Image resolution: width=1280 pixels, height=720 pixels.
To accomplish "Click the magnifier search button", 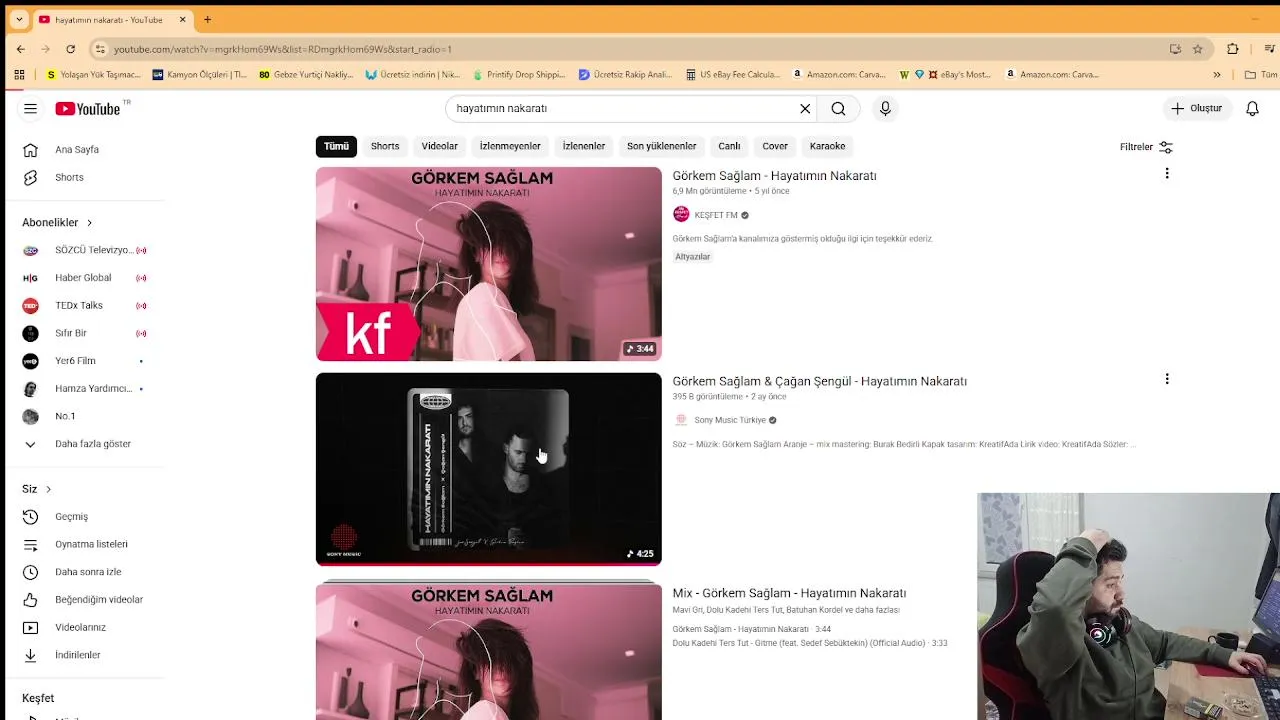I will tap(838, 108).
